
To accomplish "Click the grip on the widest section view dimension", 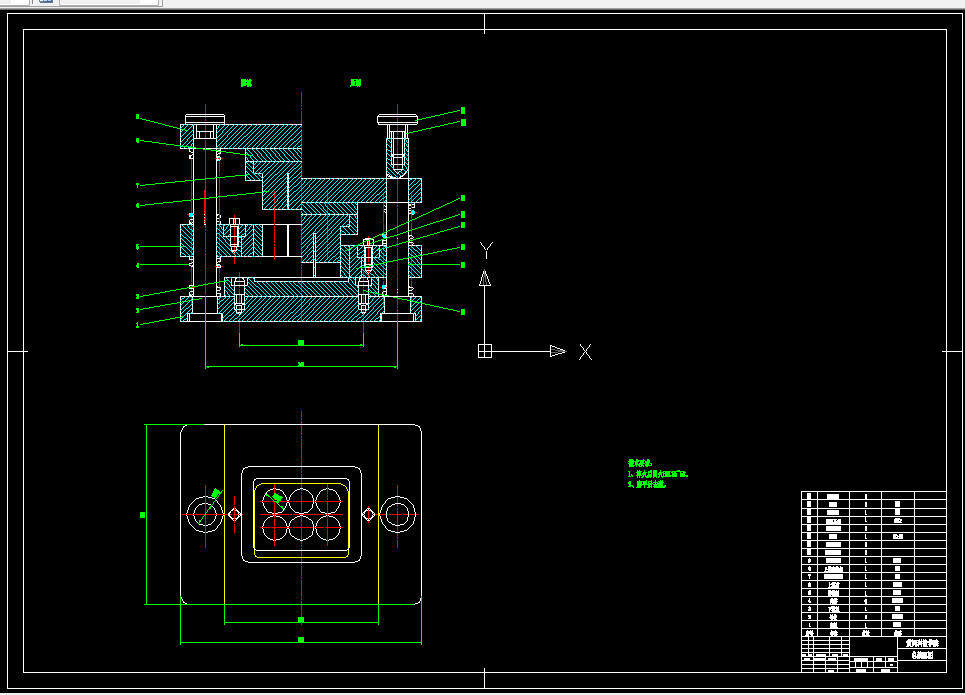I will pos(301,364).
